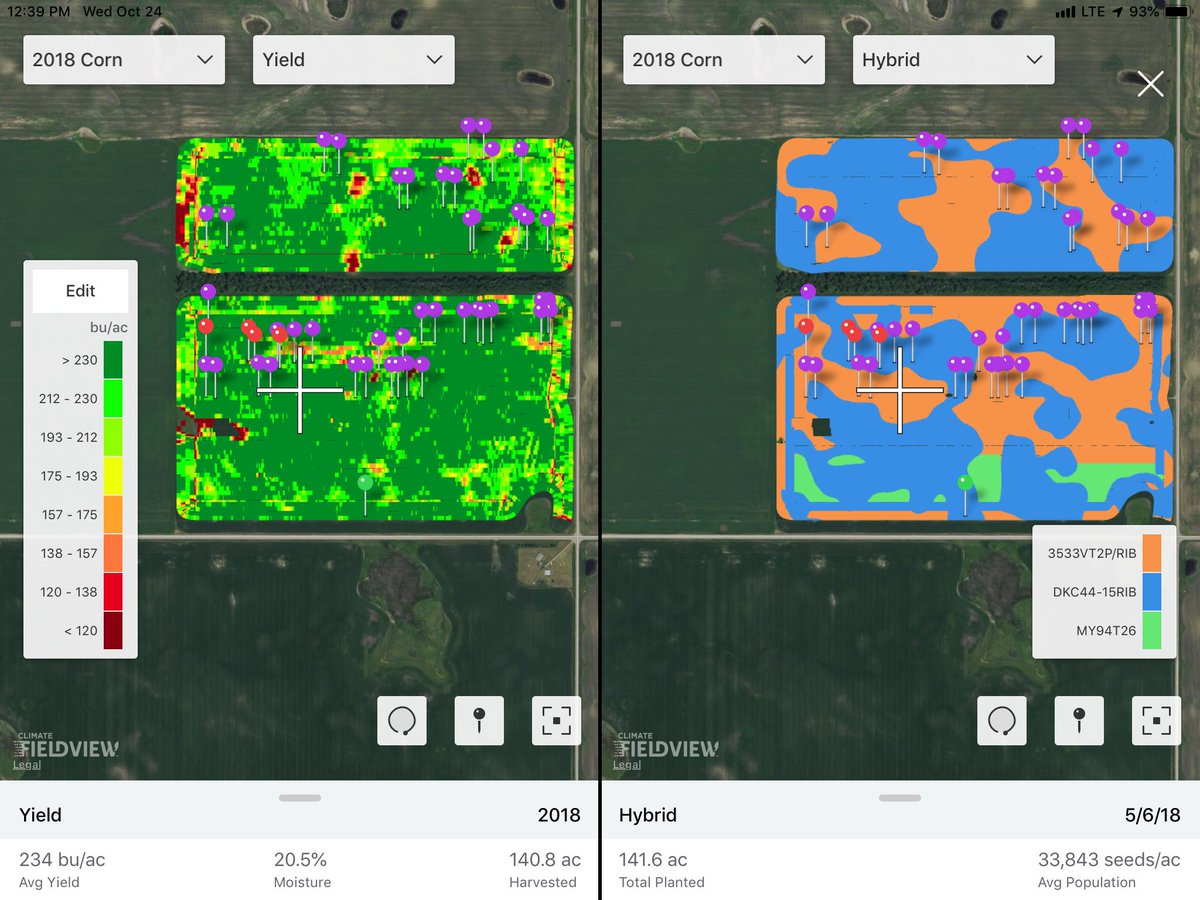The image size is (1200, 900).
Task: Tap the 193 - 212 legend swatch
Action: (113, 437)
